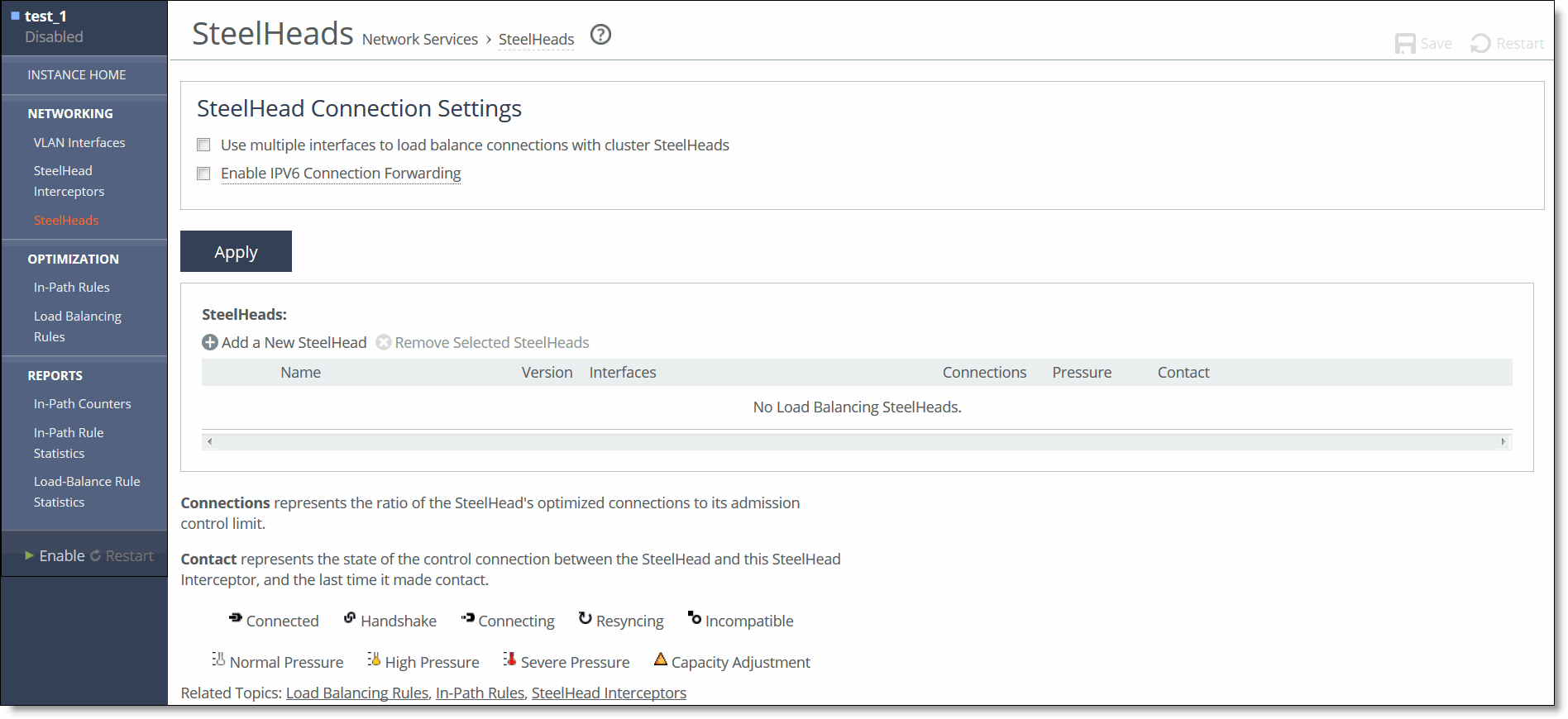Open the In-Path Rules related topic link

(x=480, y=693)
